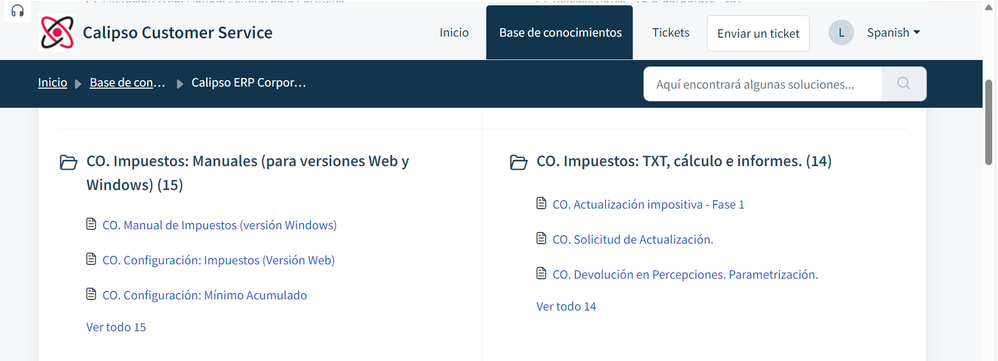Click the Calipso atom logo
Viewport: 998px width, 361px height.
[x=57, y=32]
